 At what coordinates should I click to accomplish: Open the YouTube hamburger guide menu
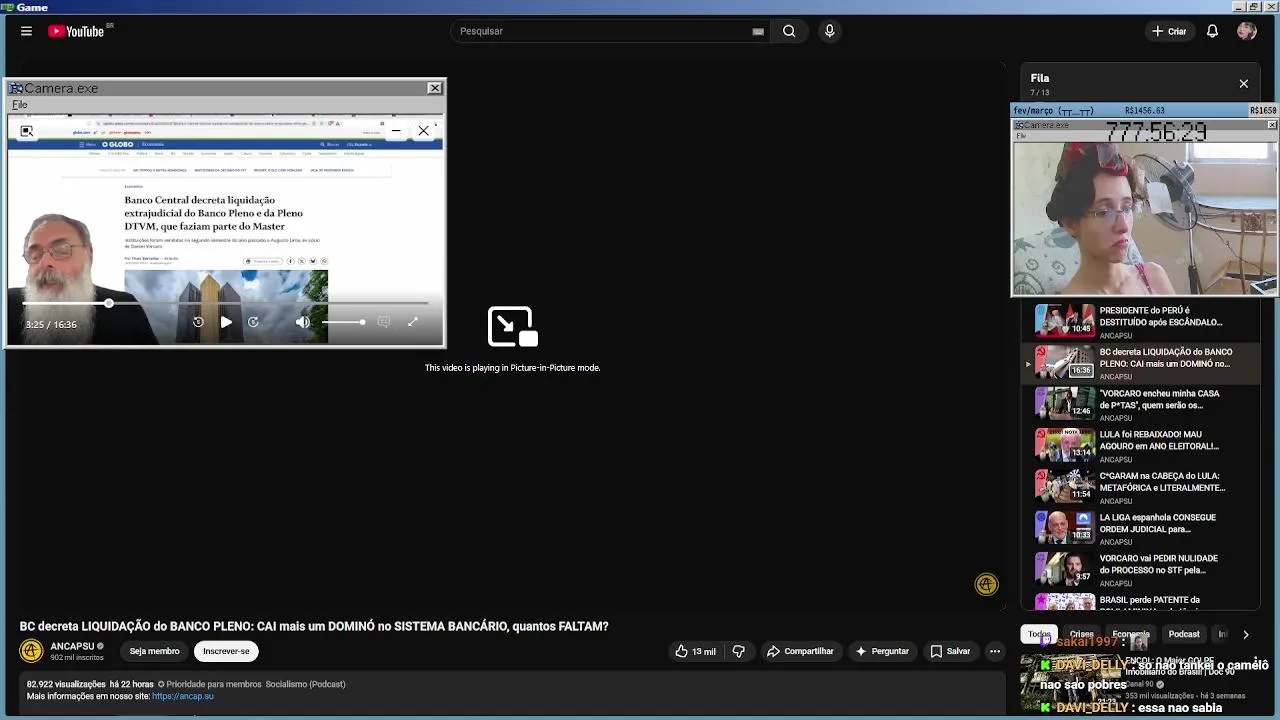(x=26, y=31)
